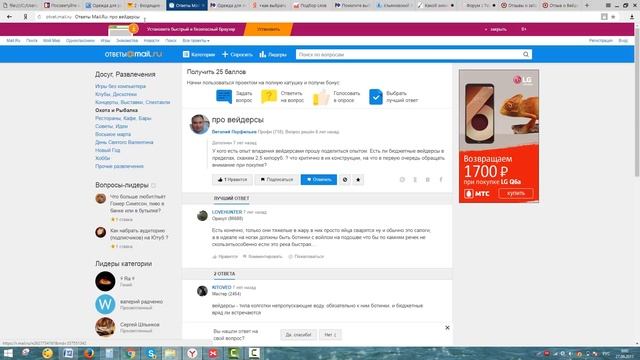The width and height of the screenshot is (640, 360).
Task: Open Сергей Шпынков's leader profile
Action: 140,324
